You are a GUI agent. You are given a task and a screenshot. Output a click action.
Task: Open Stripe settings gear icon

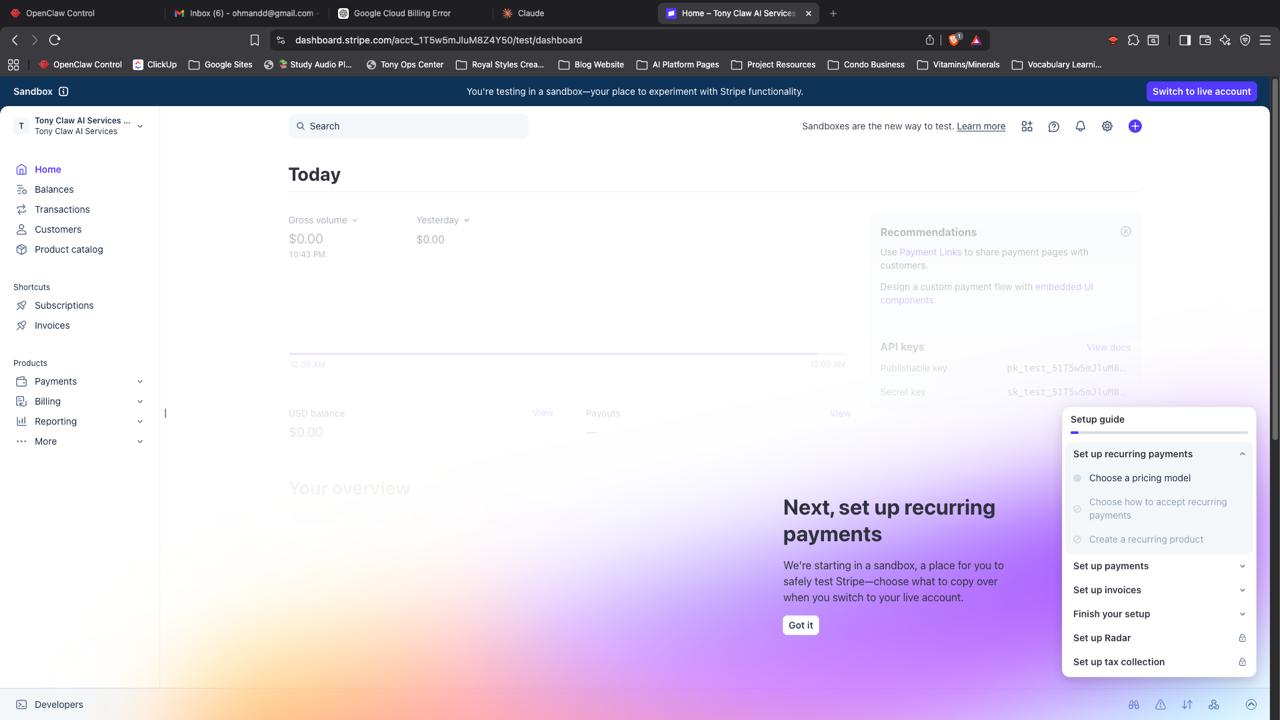(1107, 126)
